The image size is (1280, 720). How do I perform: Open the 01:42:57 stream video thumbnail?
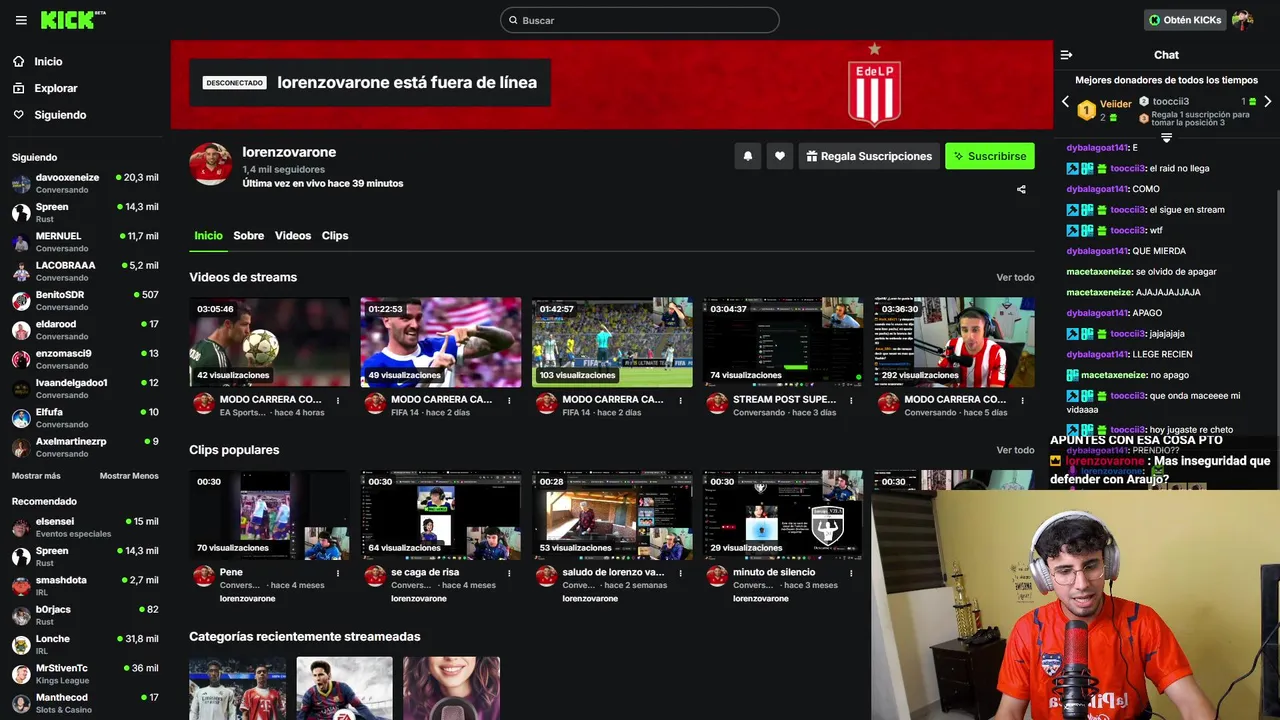pyautogui.click(x=612, y=342)
